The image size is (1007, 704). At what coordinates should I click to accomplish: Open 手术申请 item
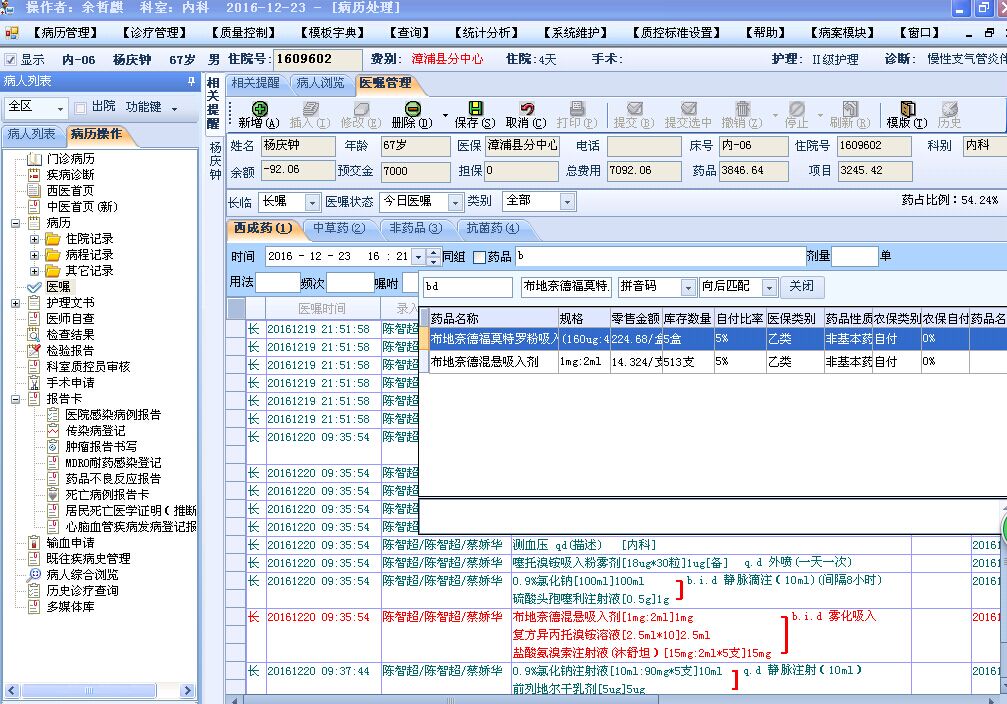pos(71,383)
